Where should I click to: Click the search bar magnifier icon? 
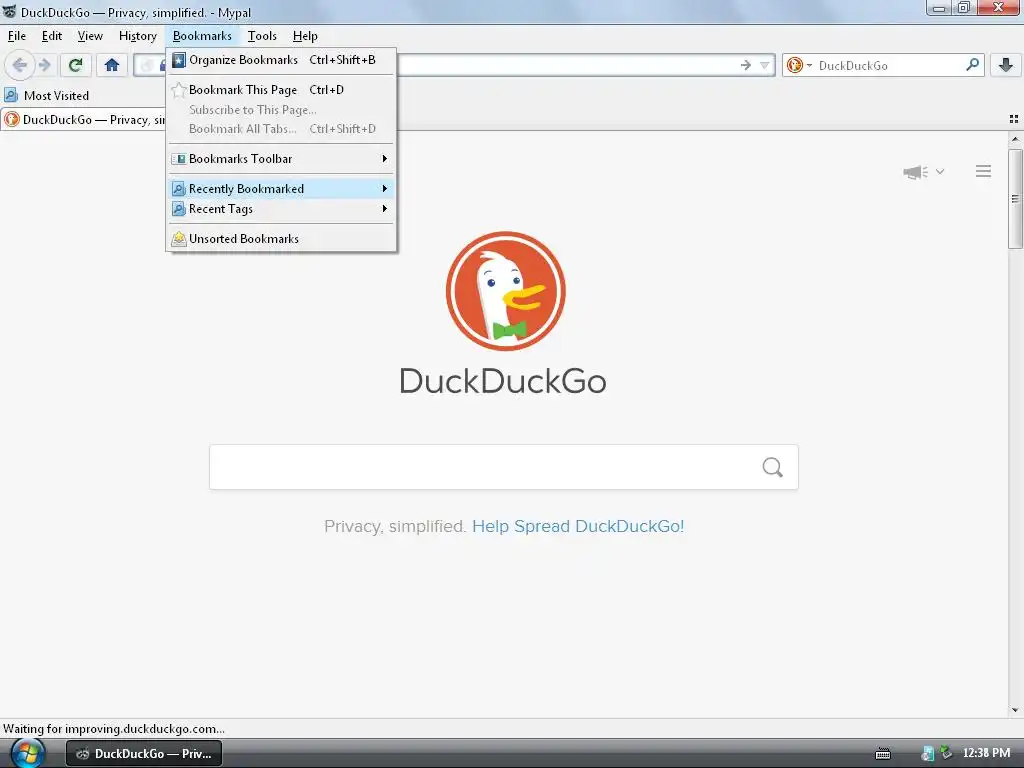coord(972,65)
